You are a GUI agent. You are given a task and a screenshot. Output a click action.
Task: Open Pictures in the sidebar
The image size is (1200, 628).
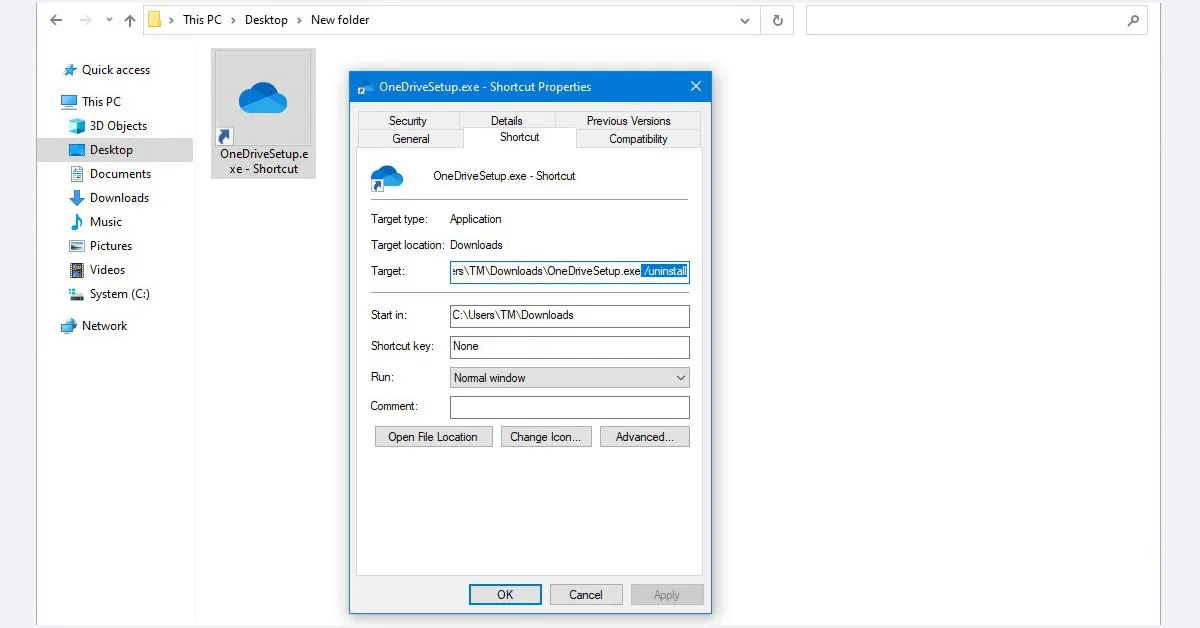pos(111,246)
